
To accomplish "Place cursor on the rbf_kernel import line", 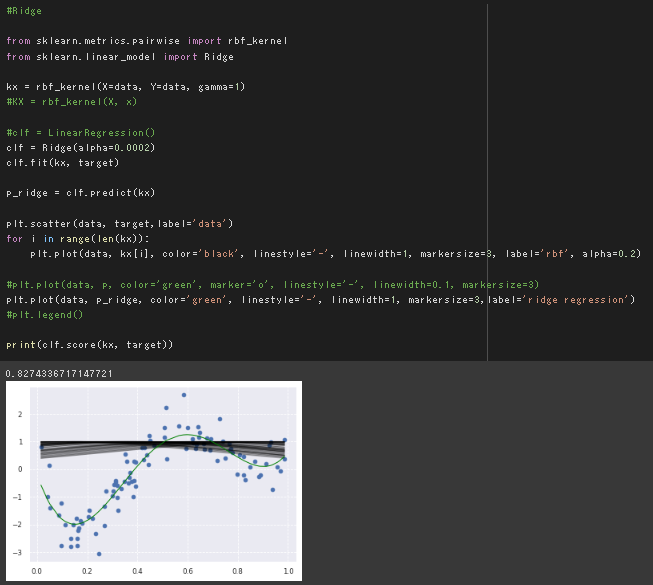I will pyautogui.click(x=147, y=41).
